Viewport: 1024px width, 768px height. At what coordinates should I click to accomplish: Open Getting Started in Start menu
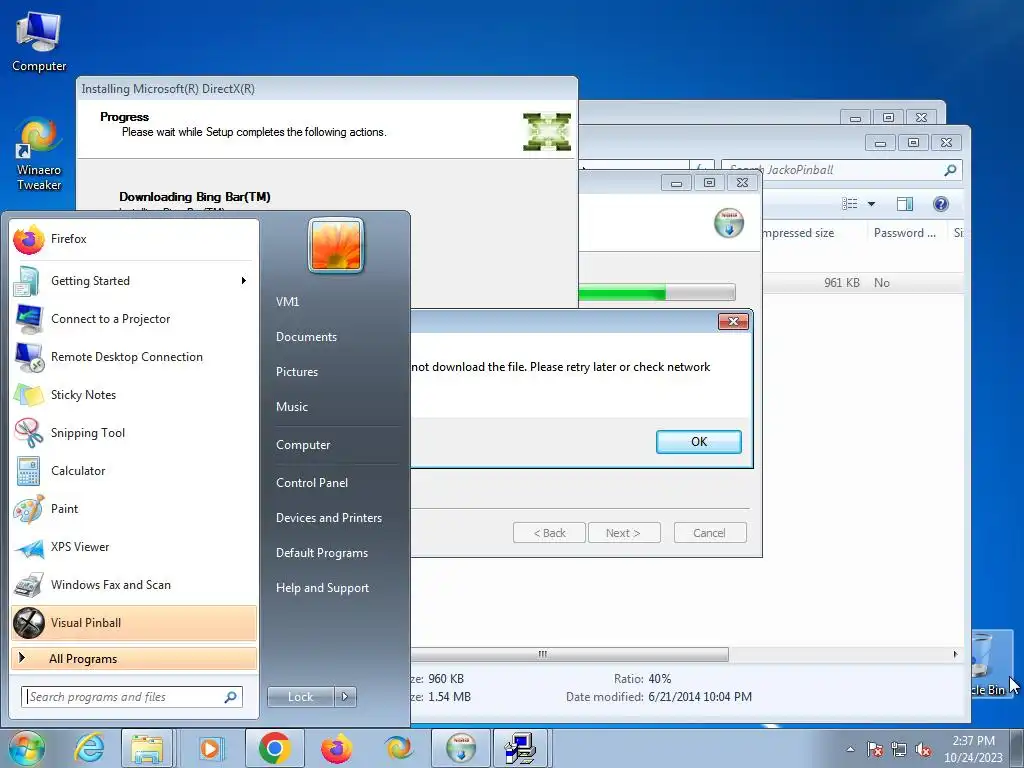click(134, 281)
